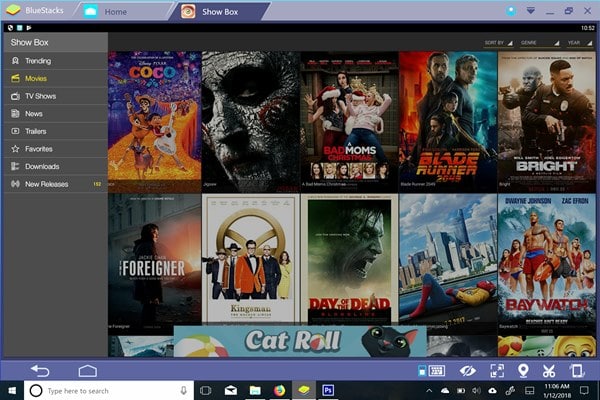
Task: Expand the Year dropdown
Action: click(580, 43)
